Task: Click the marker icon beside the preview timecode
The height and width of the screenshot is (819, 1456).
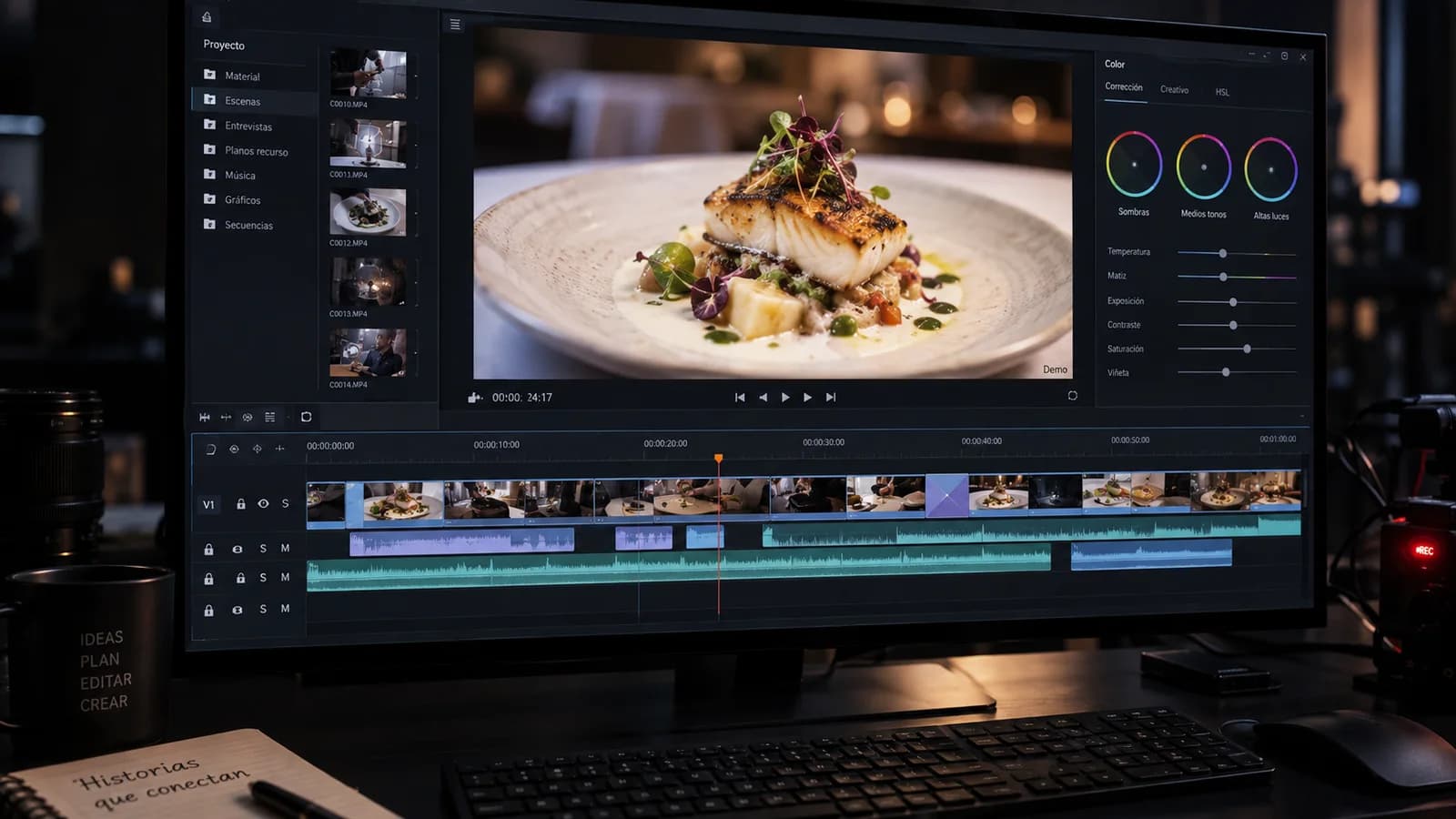Action: point(474,398)
